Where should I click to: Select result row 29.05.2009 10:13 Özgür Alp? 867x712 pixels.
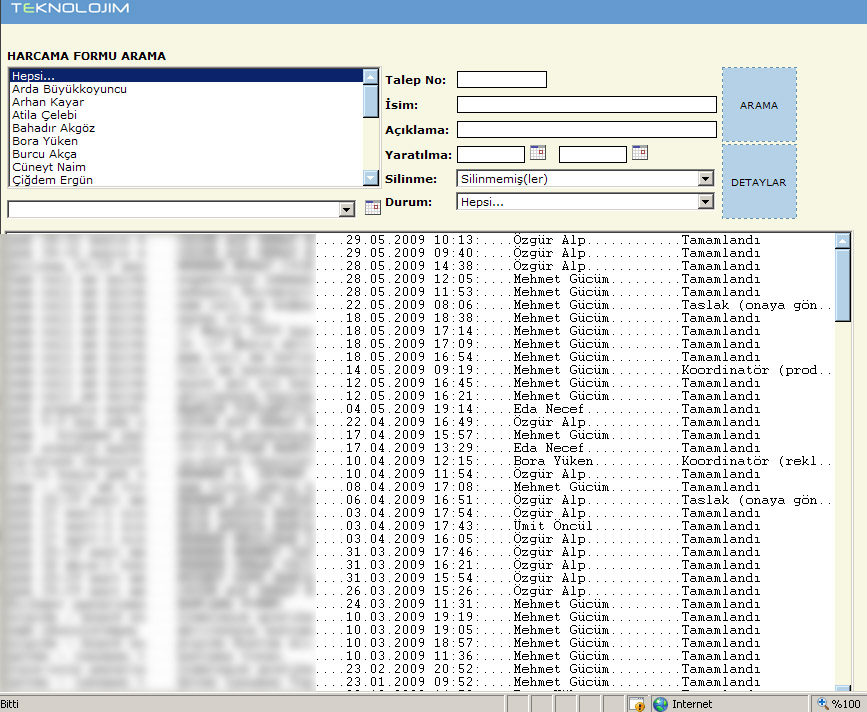[x=420, y=240]
